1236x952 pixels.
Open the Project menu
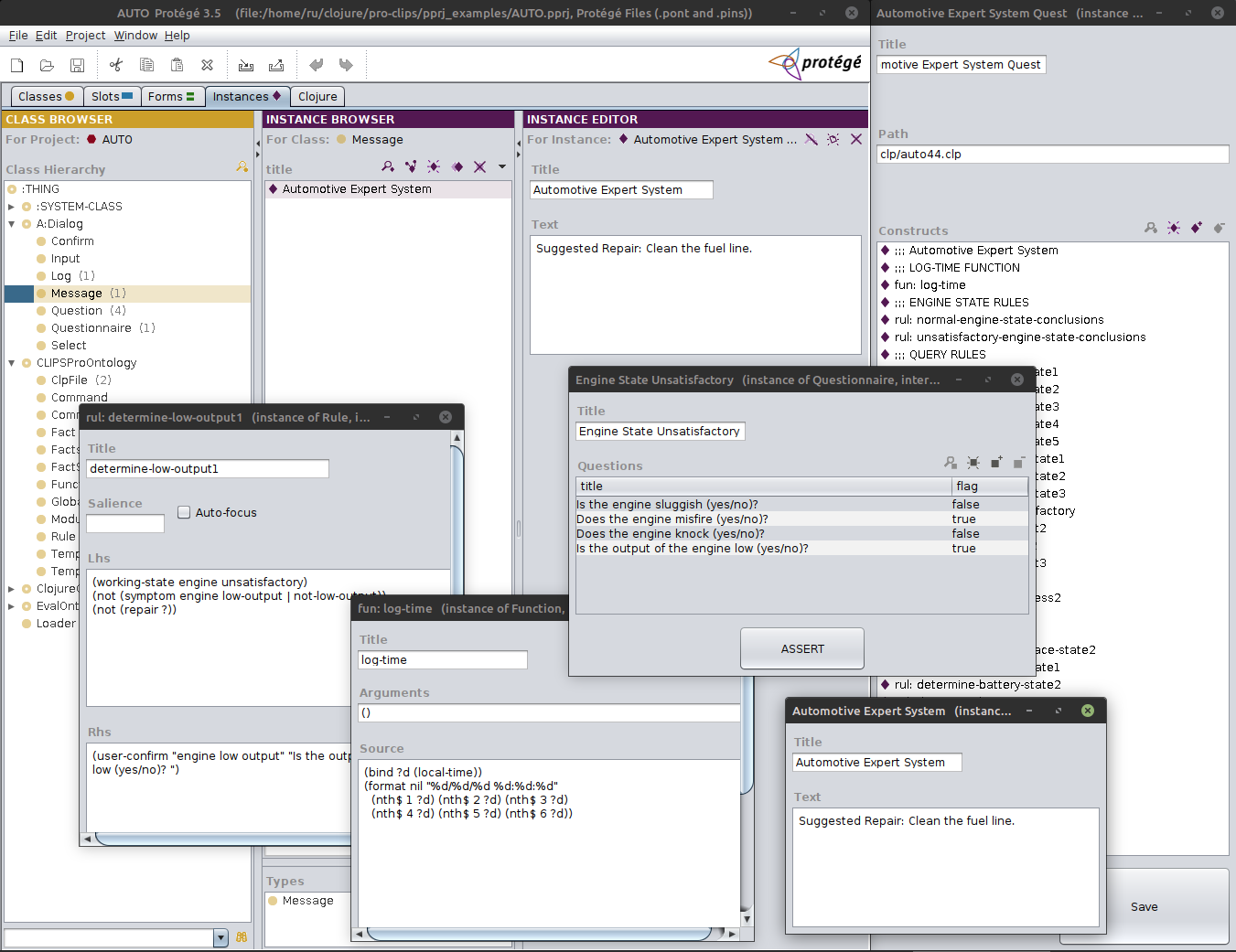click(86, 36)
